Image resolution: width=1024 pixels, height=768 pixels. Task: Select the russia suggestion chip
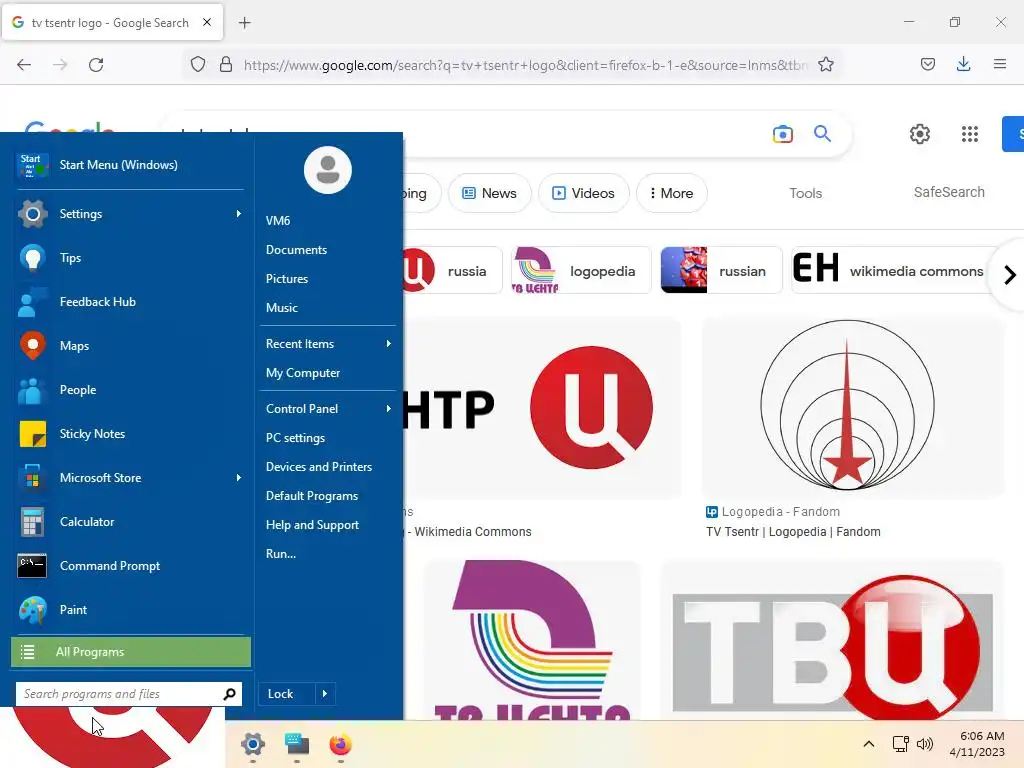click(452, 270)
